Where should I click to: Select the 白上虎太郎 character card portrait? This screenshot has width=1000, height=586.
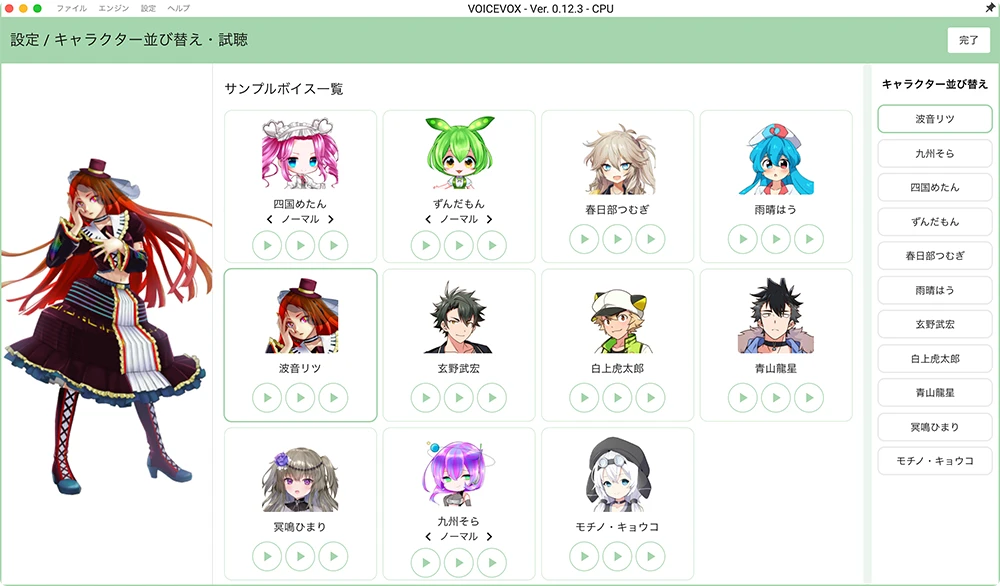[x=617, y=319]
